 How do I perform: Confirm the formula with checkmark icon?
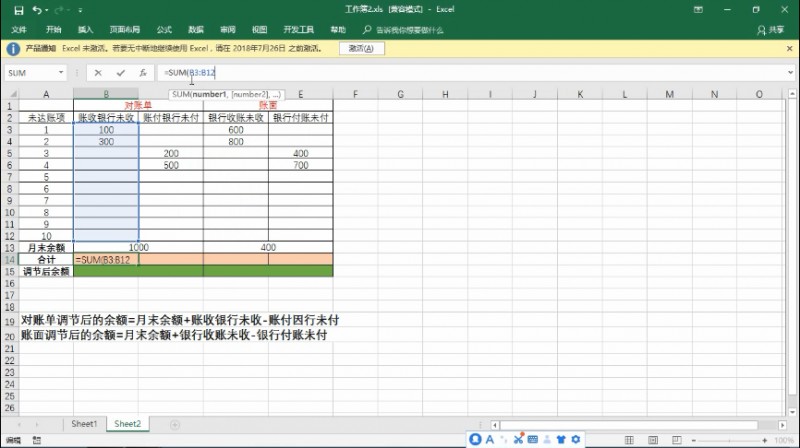(120, 73)
